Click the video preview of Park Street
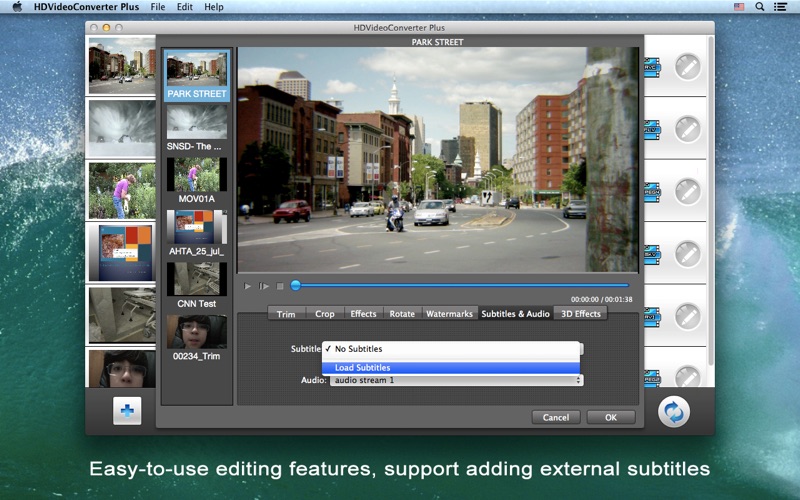800x500 pixels. (x=438, y=160)
